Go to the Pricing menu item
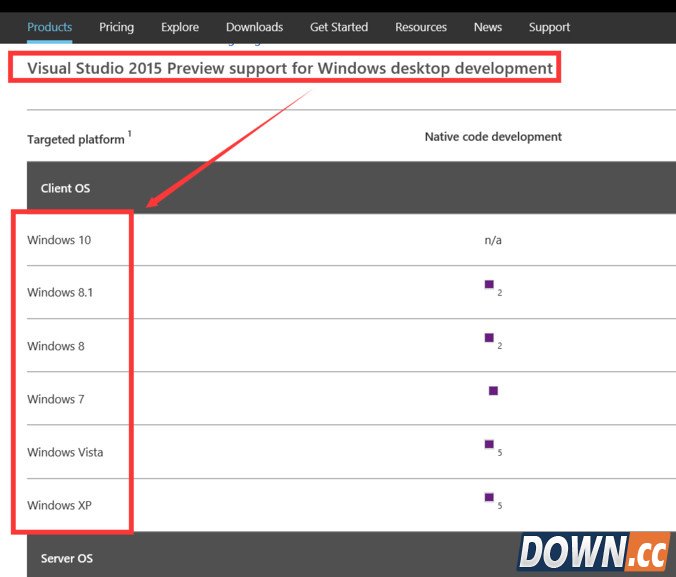Viewport: 676px width, 577px height. [116, 27]
